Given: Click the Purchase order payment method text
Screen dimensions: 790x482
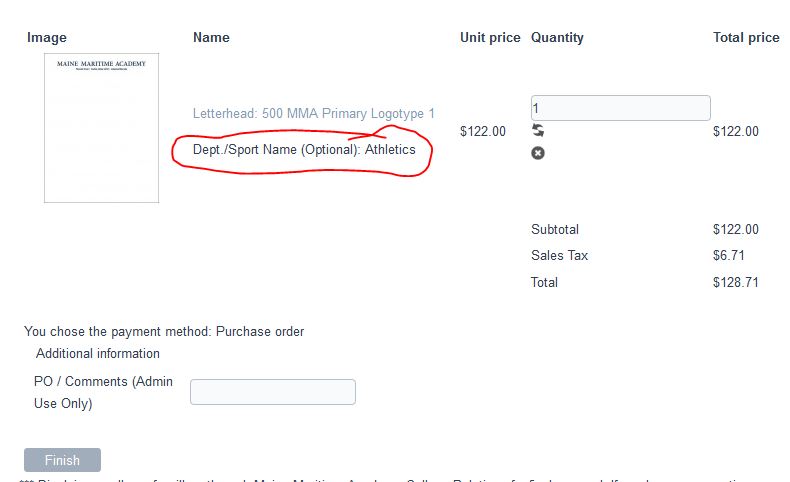Looking at the screenshot, I should [260, 332].
